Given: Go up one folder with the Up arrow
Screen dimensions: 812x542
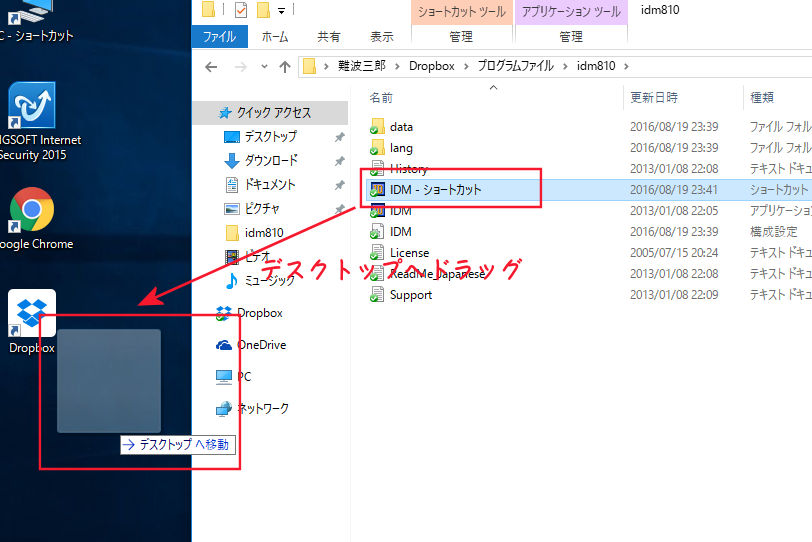Looking at the screenshot, I should (285, 67).
